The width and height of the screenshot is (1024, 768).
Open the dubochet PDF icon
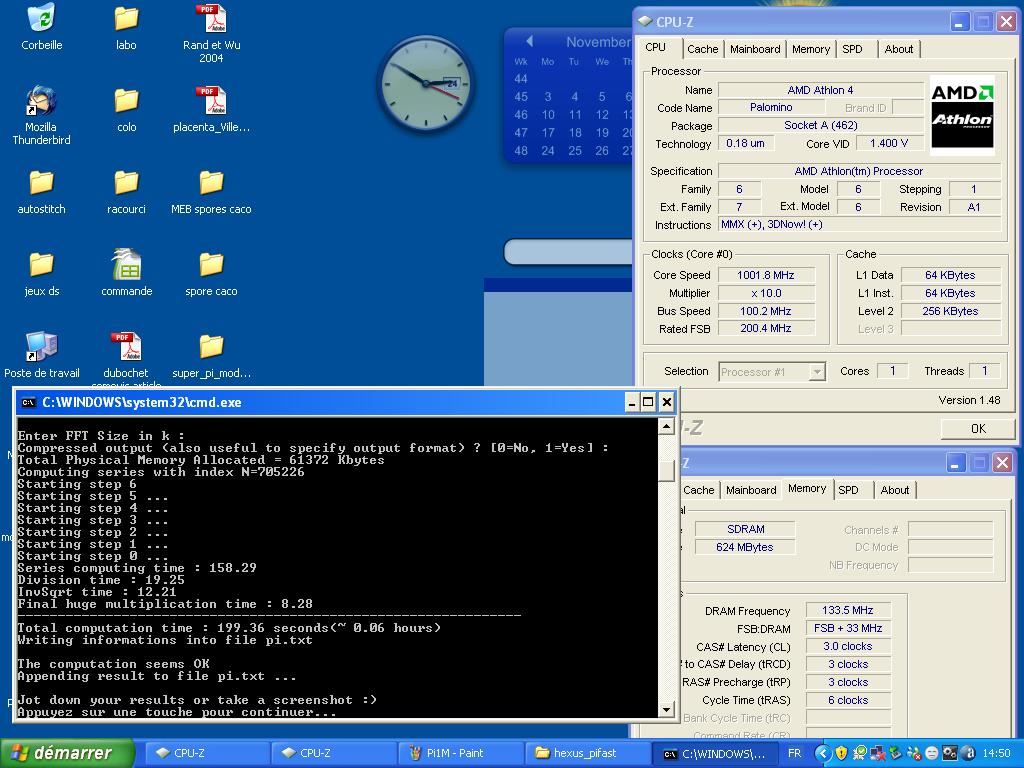pos(126,347)
